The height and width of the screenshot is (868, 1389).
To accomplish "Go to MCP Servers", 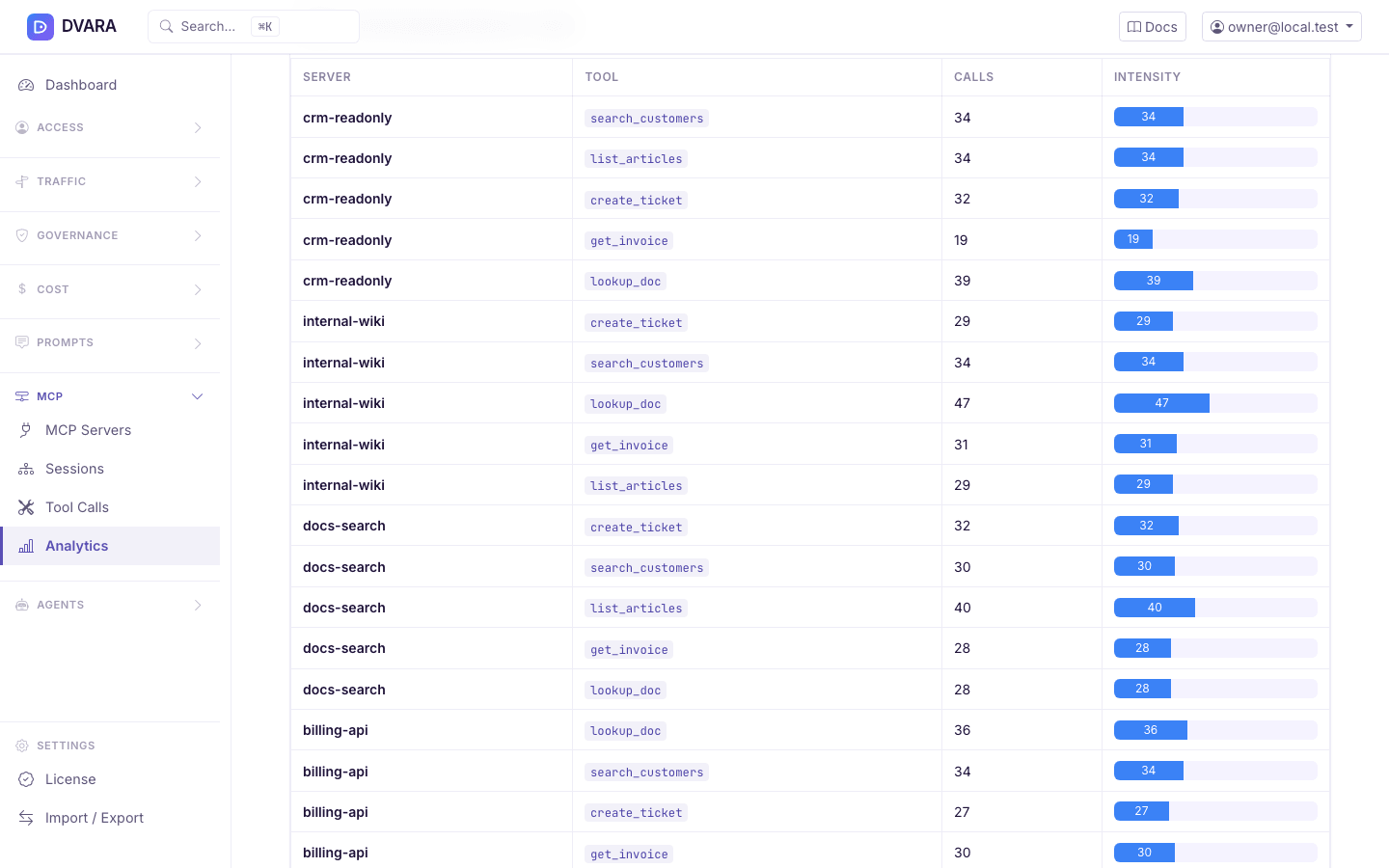I will (110, 430).
